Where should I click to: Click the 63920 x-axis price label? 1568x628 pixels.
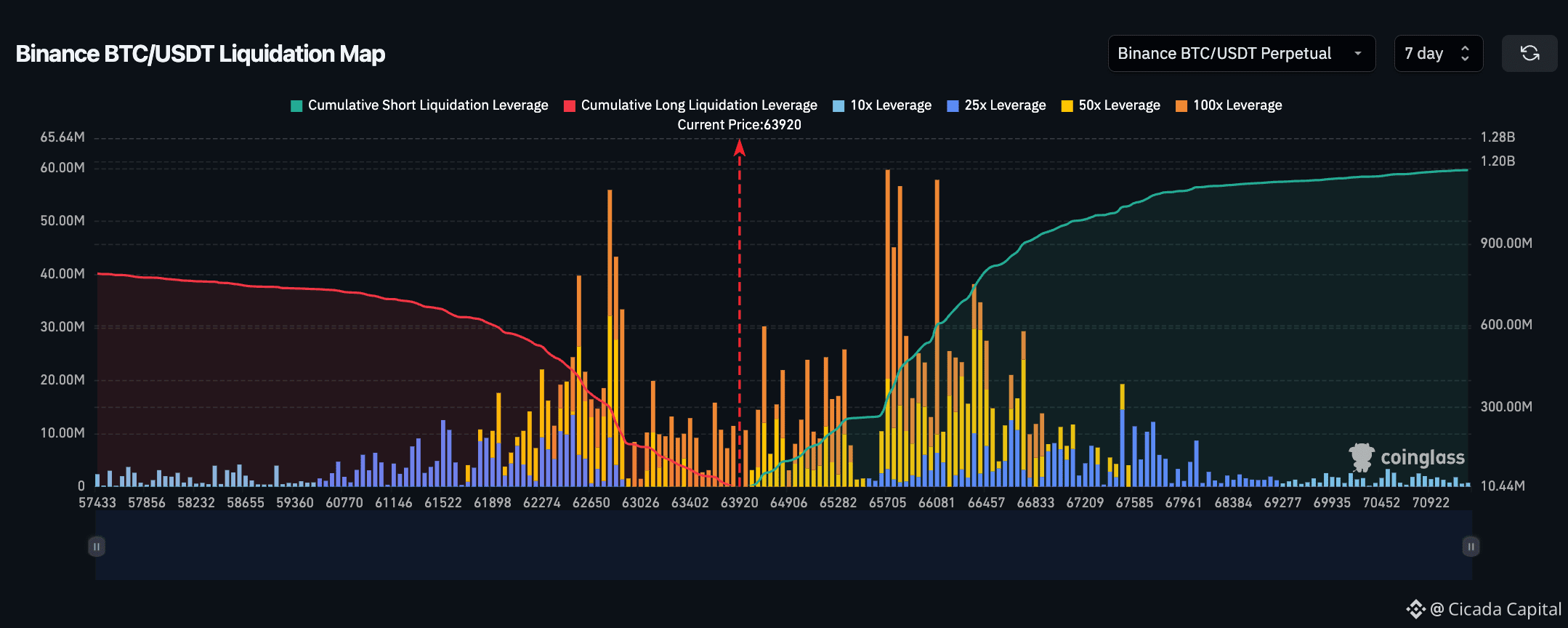tap(739, 503)
